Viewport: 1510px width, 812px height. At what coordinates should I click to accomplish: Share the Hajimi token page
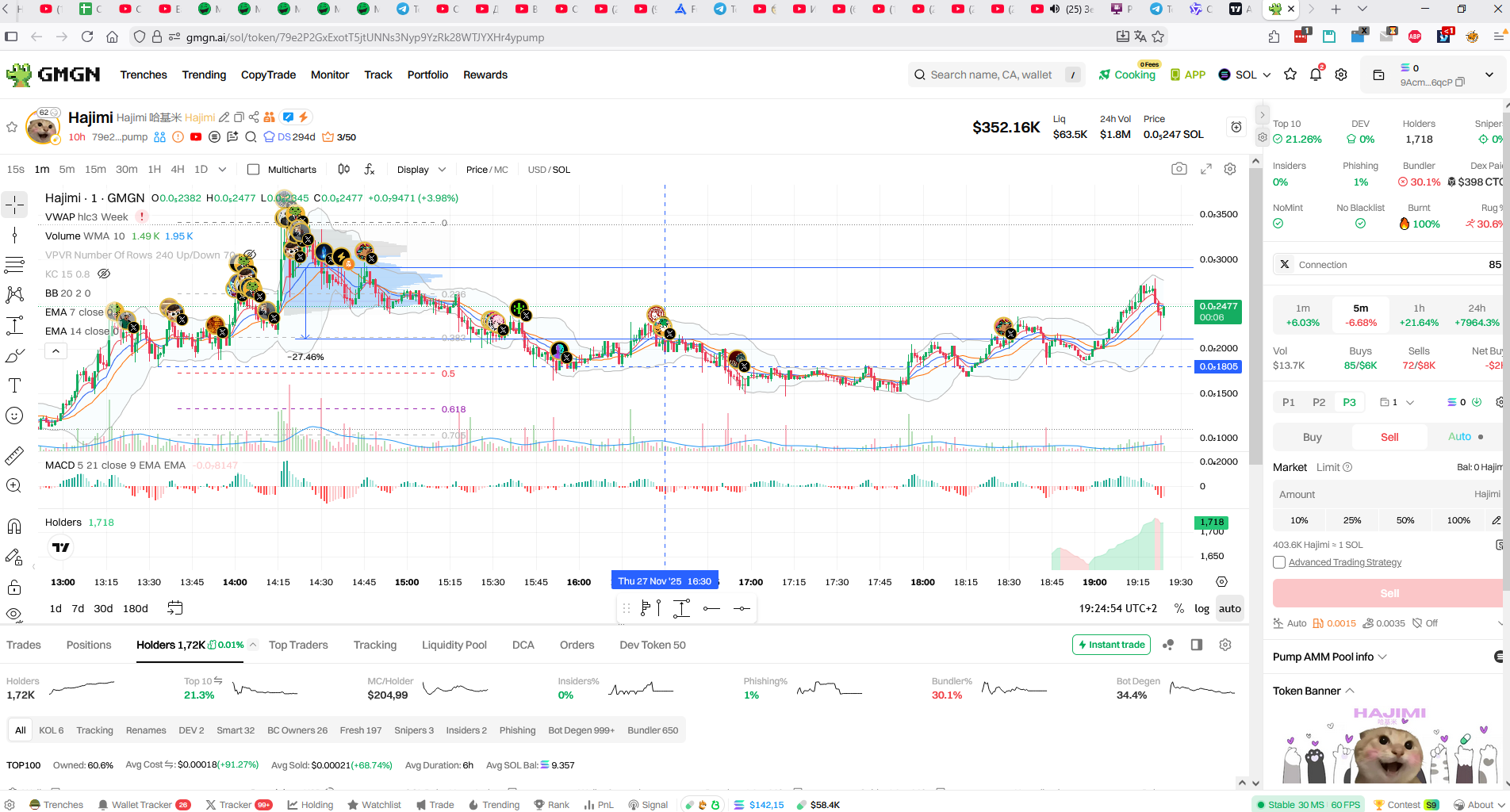click(254, 117)
